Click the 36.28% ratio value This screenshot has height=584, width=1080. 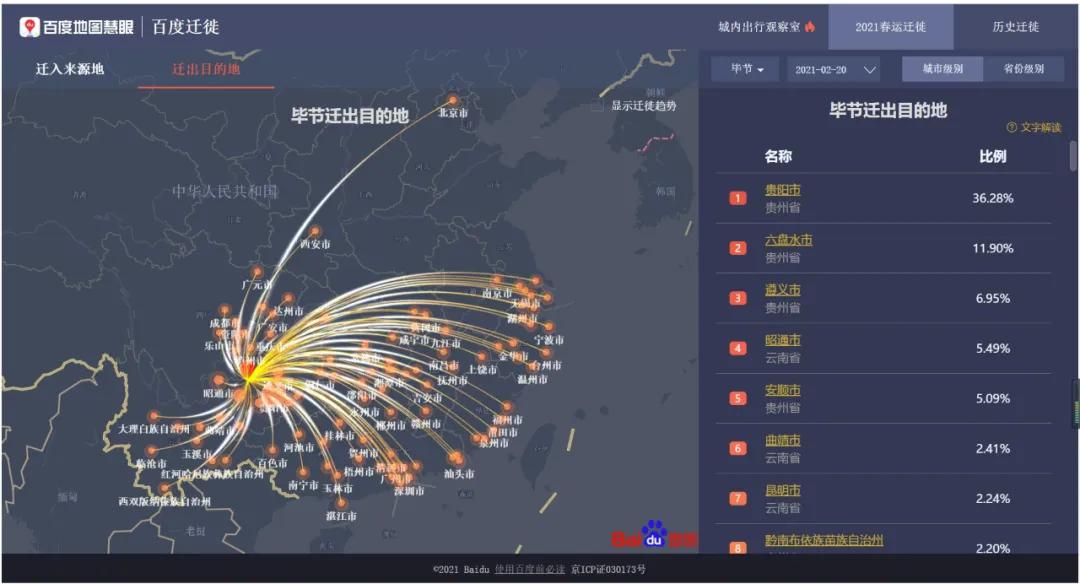pos(993,198)
